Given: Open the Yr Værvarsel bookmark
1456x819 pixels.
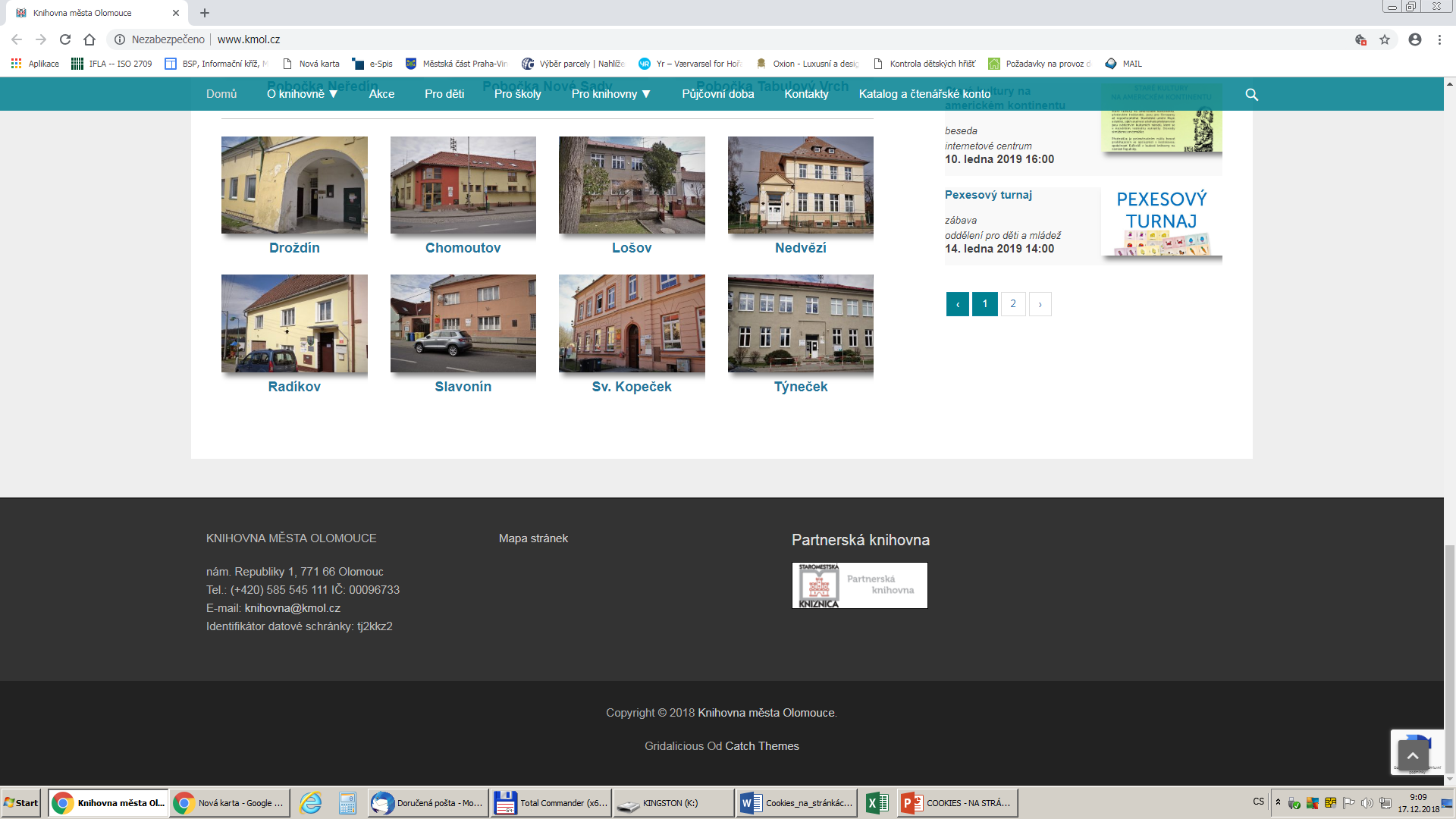Looking at the screenshot, I should [x=689, y=64].
